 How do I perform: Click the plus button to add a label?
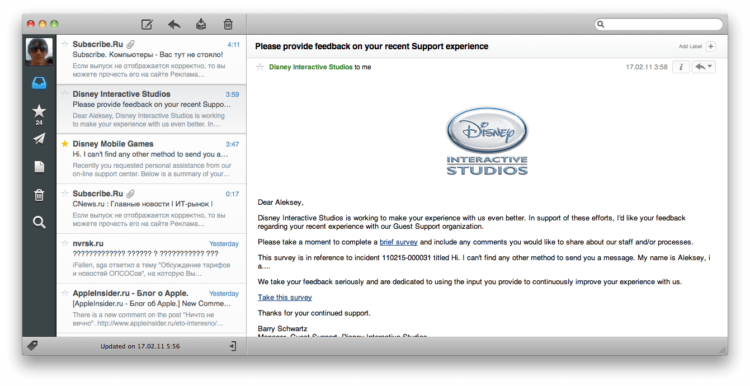coord(711,46)
